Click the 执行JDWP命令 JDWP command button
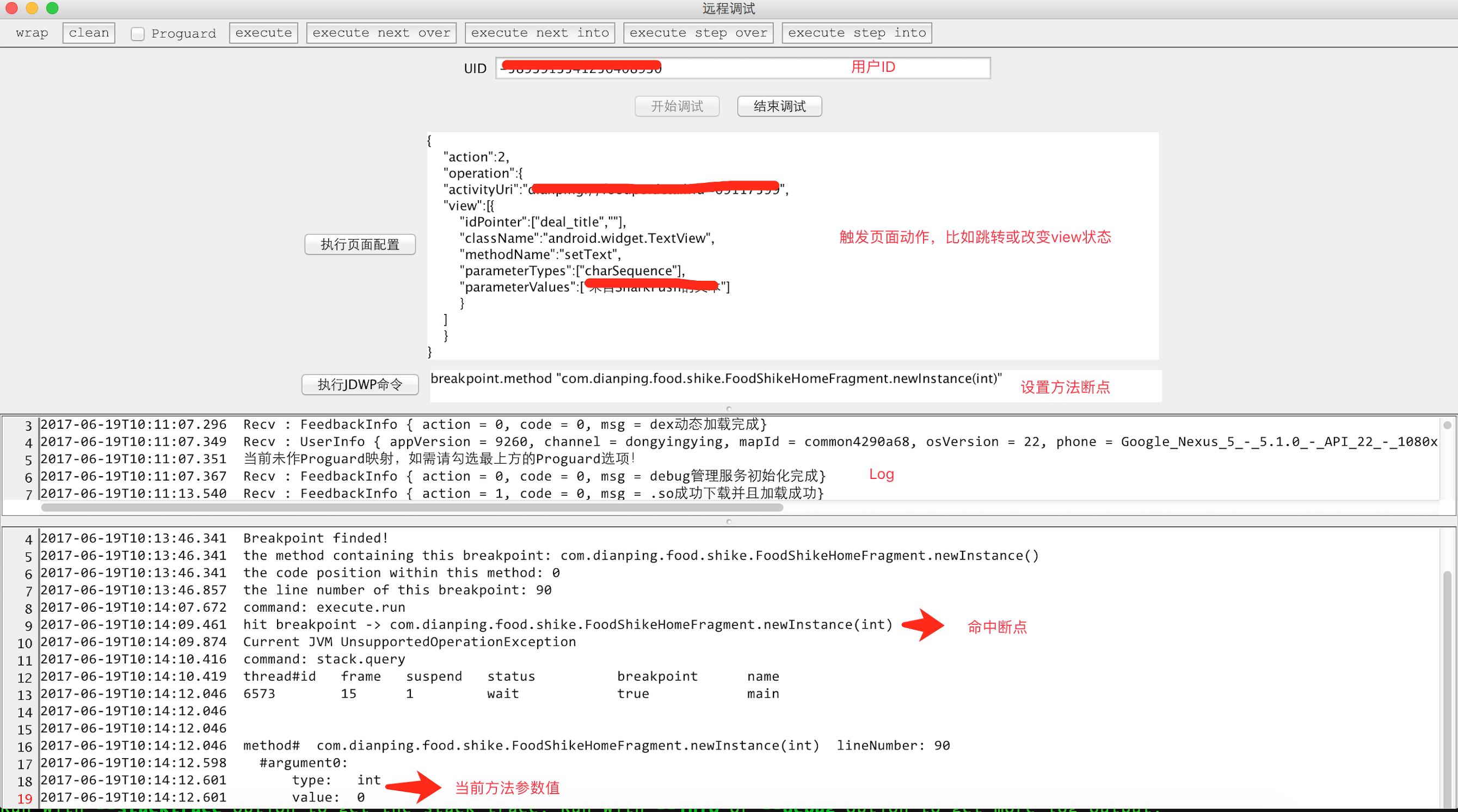 tap(360, 384)
